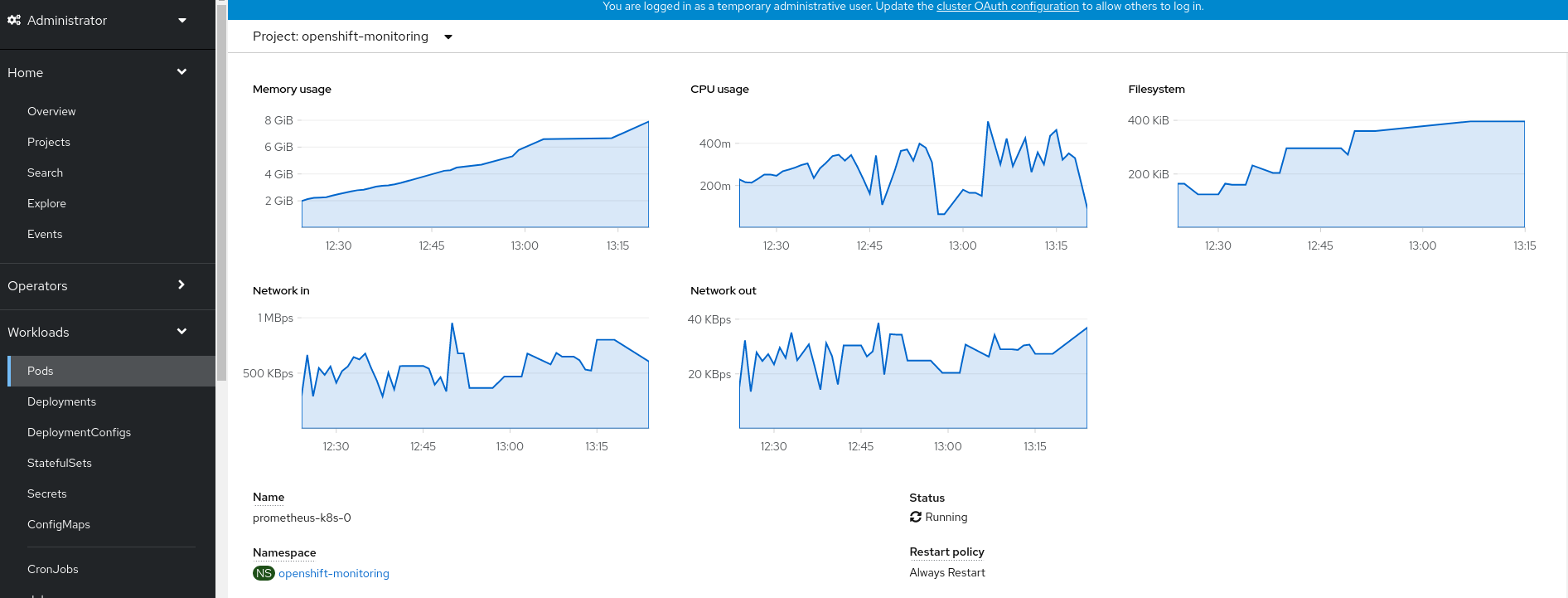The height and width of the screenshot is (598, 1568).
Task: Click the Administrator perspective gear icon
Action: coord(14,20)
